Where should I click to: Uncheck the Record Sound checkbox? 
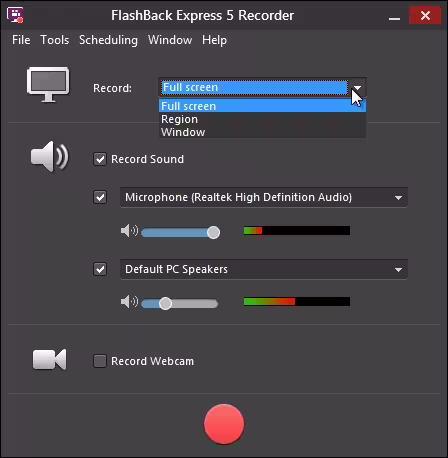click(x=100, y=159)
